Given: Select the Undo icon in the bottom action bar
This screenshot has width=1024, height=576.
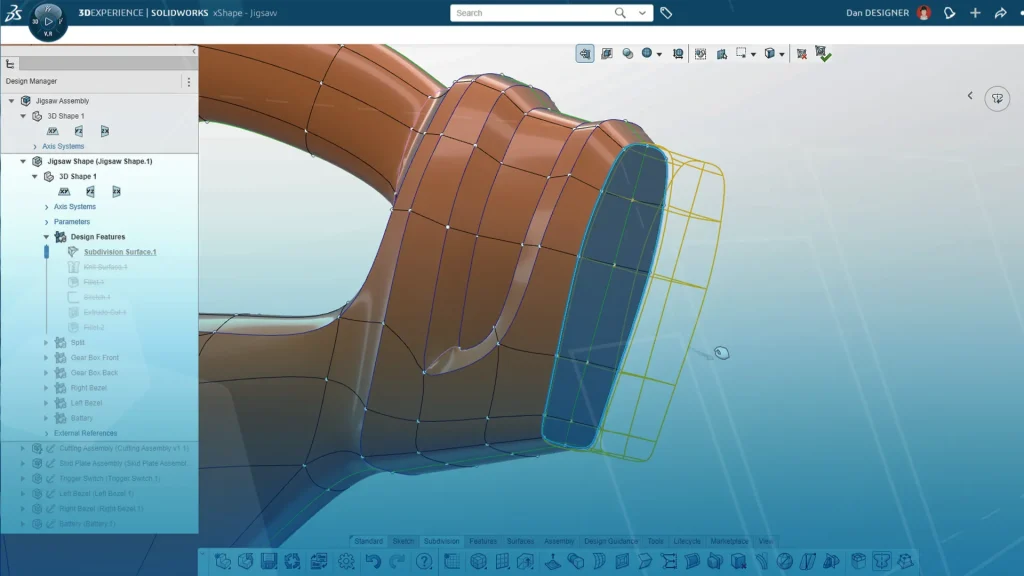Looking at the screenshot, I should click(x=373, y=560).
